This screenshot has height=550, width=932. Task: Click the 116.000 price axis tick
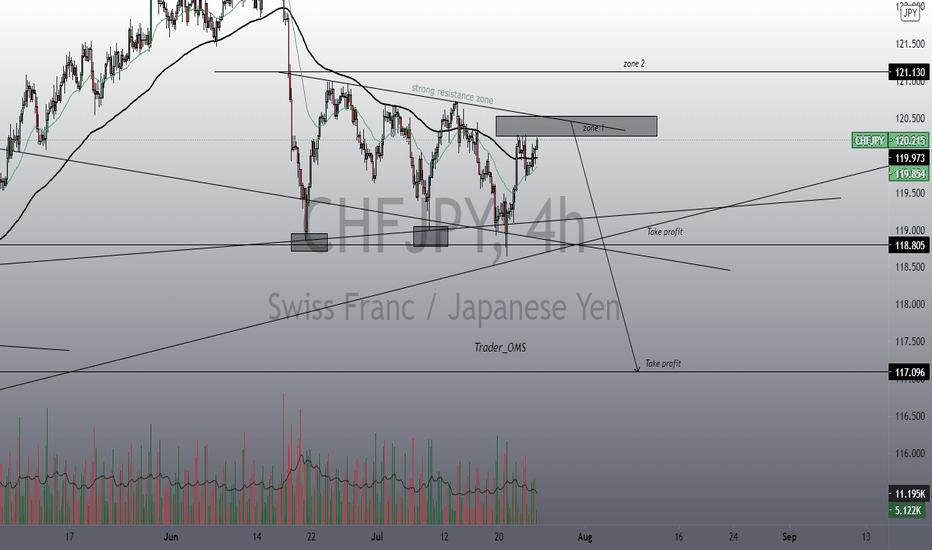tap(909, 453)
